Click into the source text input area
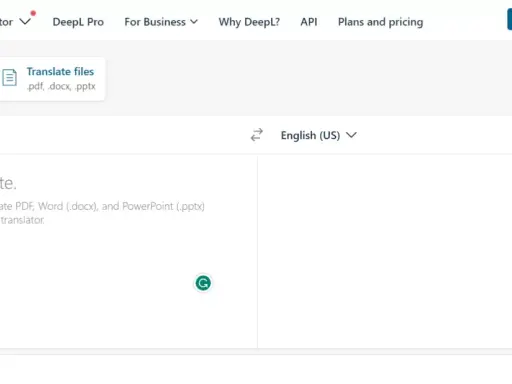 click(x=128, y=252)
